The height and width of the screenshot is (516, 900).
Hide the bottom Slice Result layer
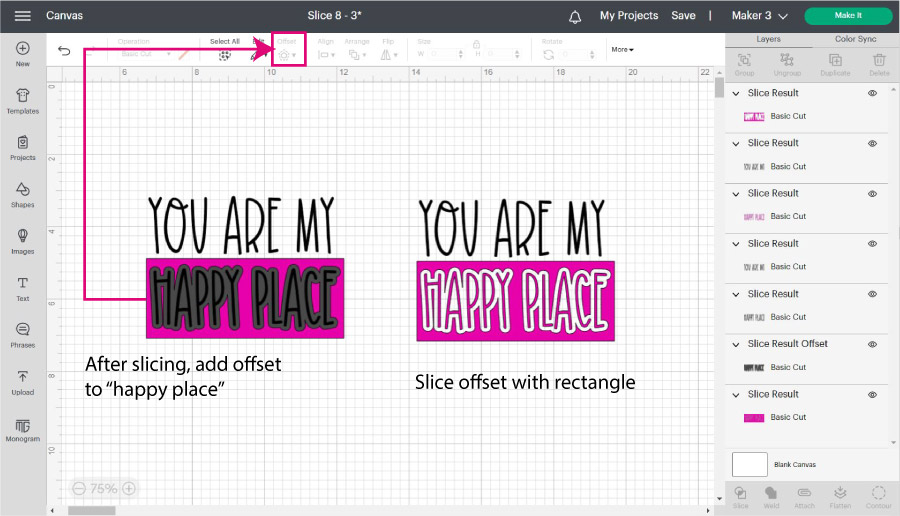click(x=872, y=394)
